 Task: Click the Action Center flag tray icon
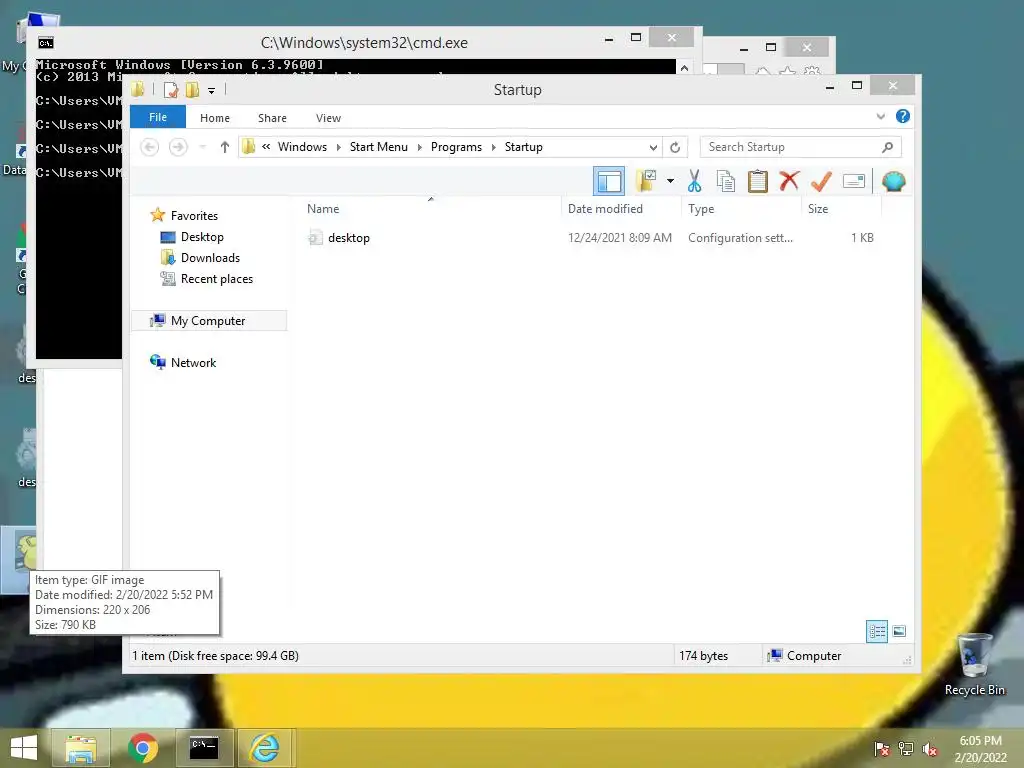(882, 748)
